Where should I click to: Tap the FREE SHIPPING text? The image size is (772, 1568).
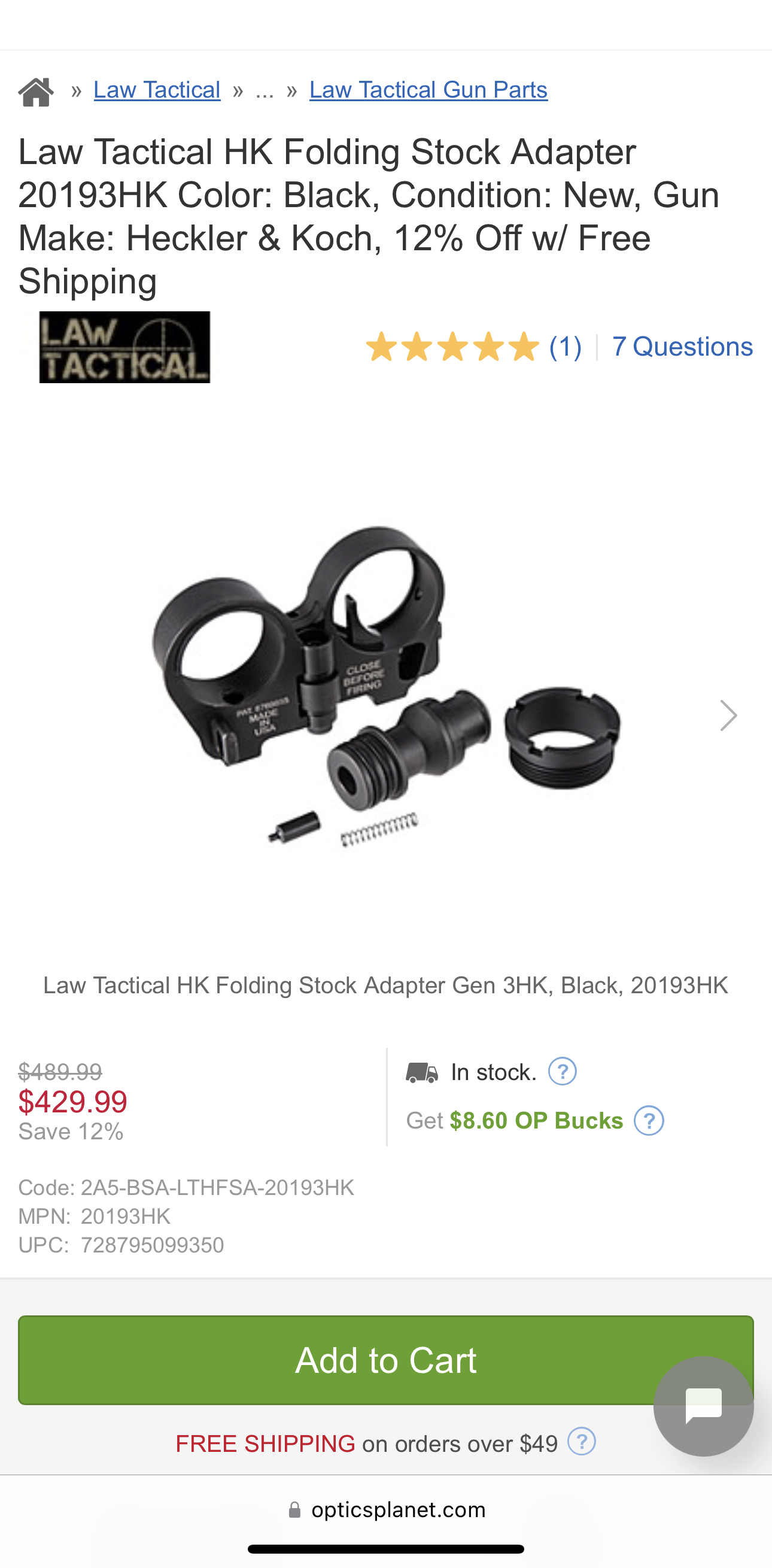point(265,1443)
